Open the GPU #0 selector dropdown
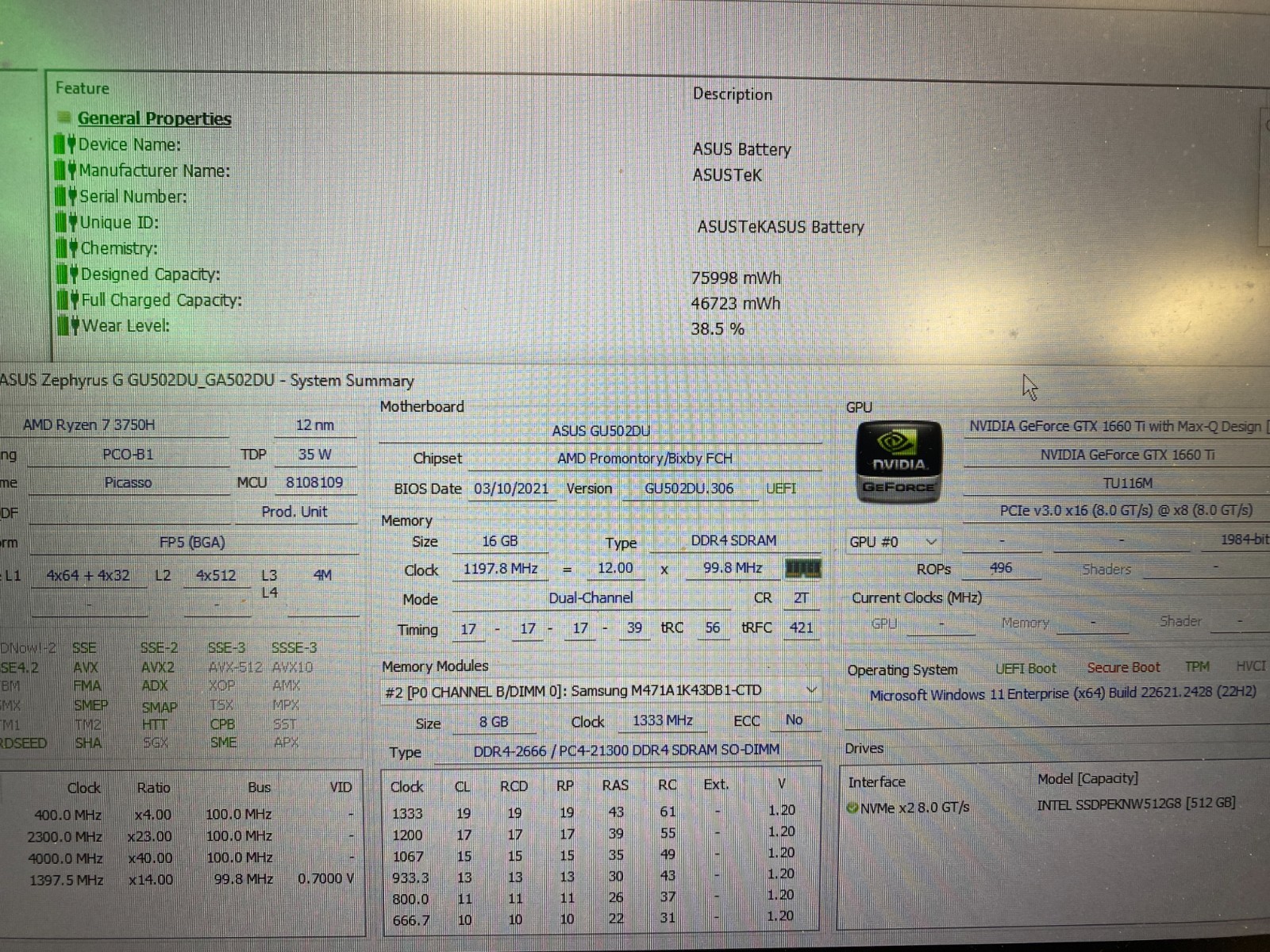This screenshot has height=952, width=1270. [894, 542]
